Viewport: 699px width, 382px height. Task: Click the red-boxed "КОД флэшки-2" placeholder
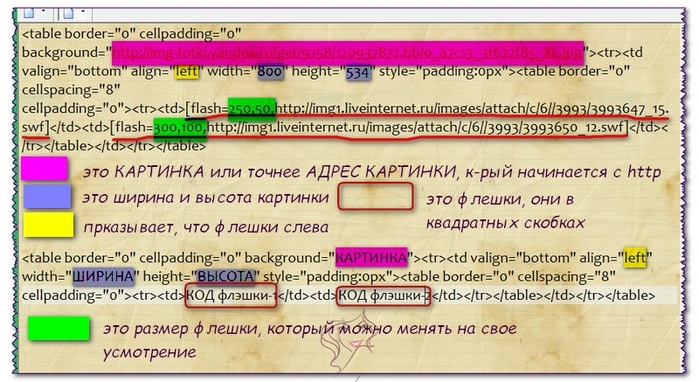[x=383, y=296]
